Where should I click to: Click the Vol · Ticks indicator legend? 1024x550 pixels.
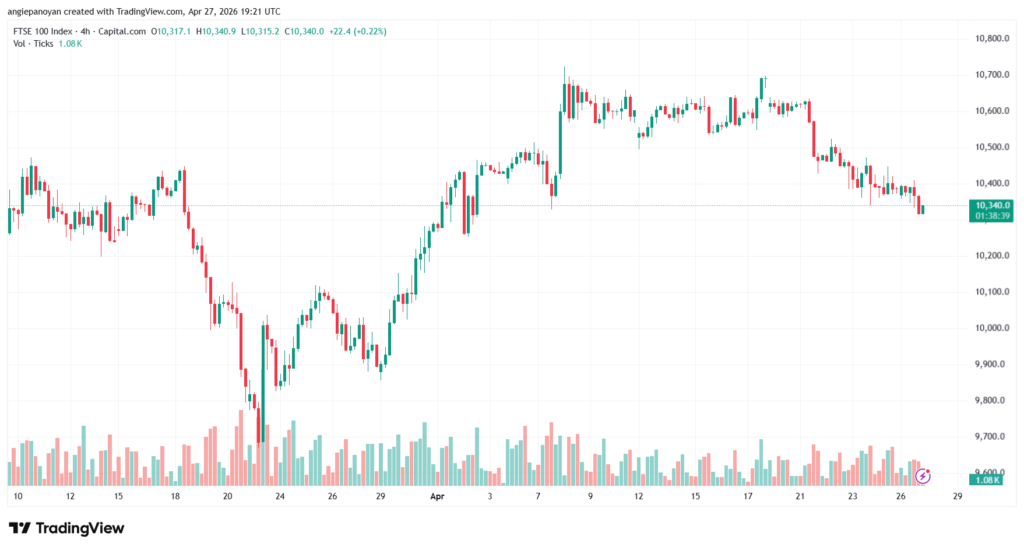[x=35, y=45]
